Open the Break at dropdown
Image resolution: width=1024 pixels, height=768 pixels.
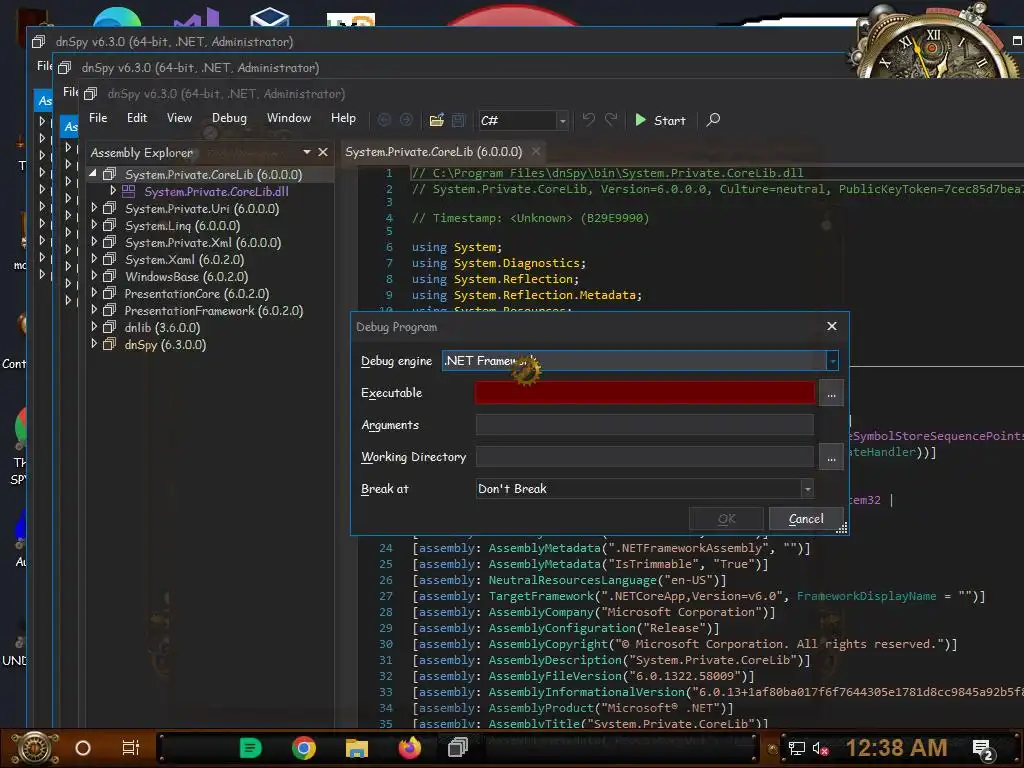pos(645,488)
